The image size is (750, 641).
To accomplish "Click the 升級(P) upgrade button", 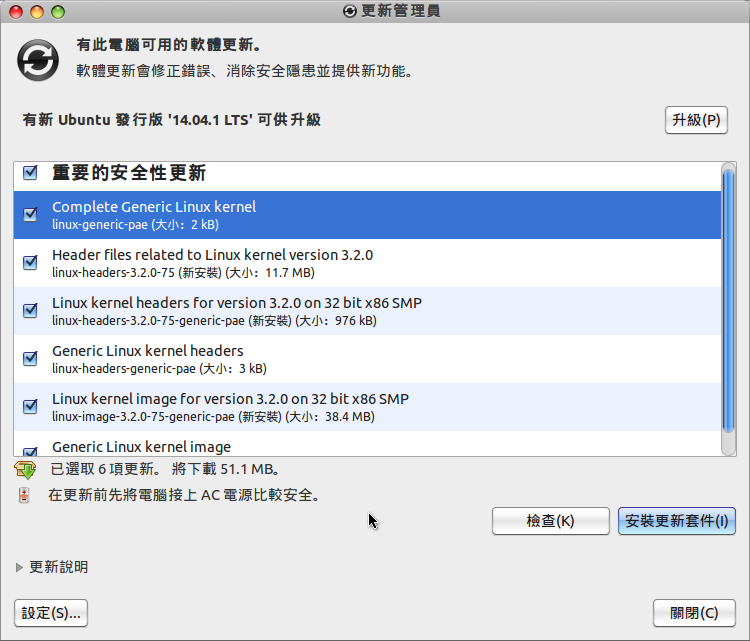I will coord(695,120).
